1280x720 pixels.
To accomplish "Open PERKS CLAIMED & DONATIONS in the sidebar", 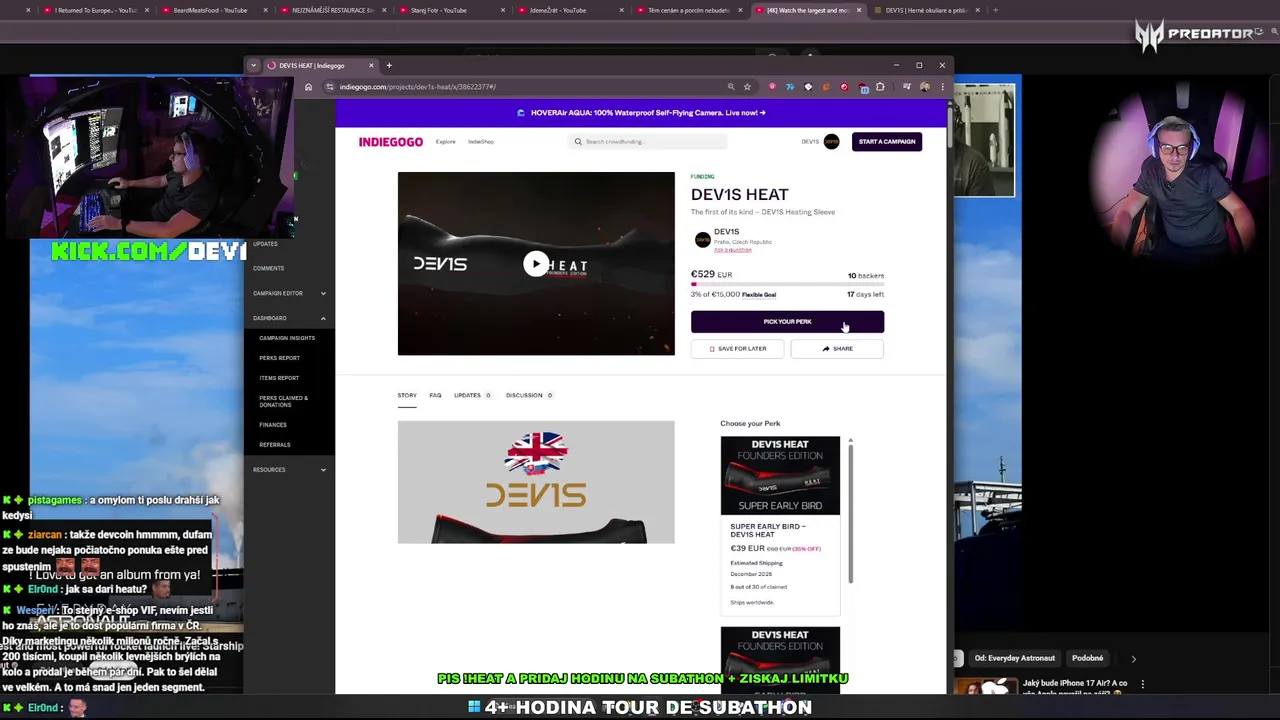I will pyautogui.click(x=283, y=401).
